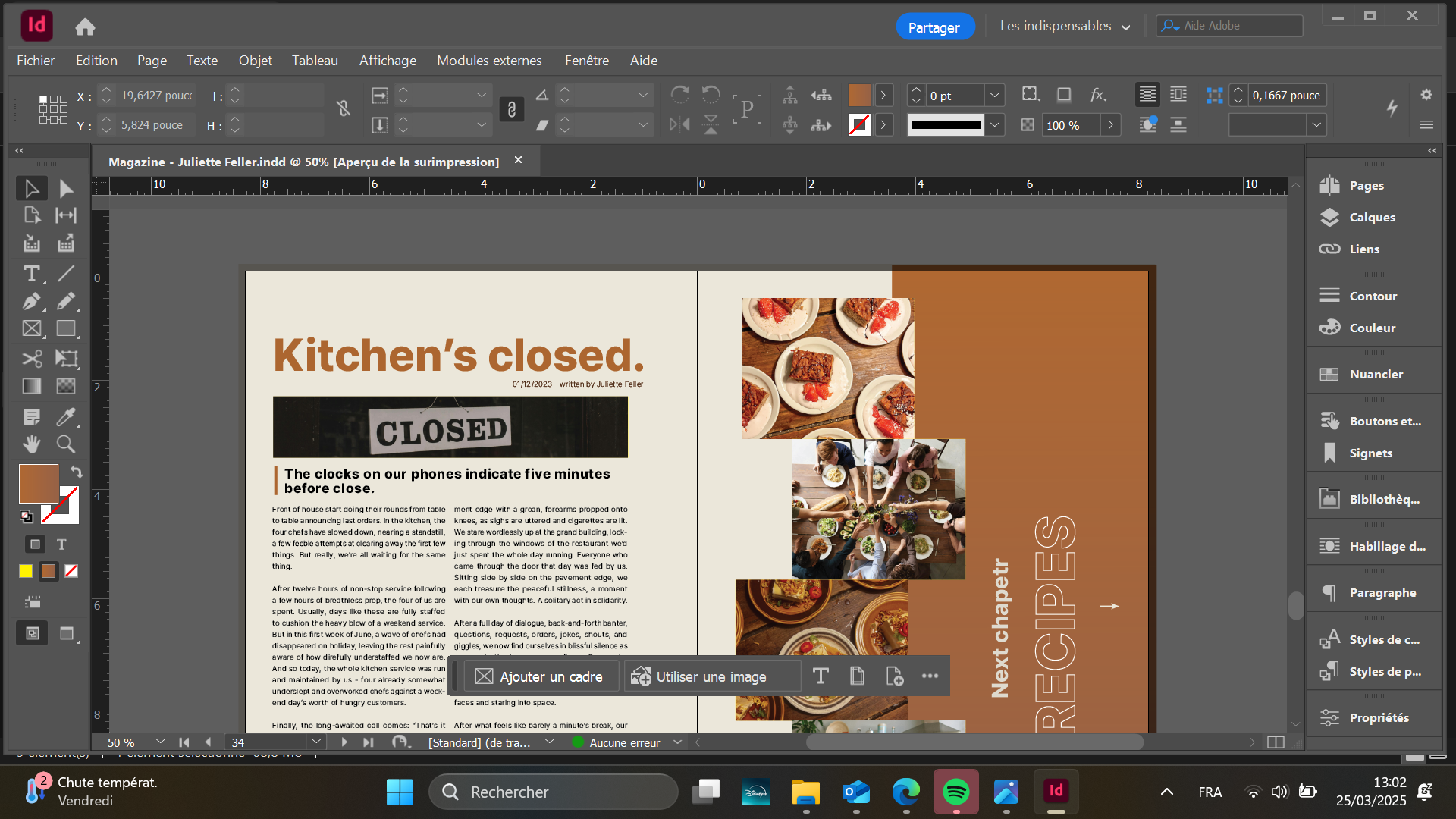Select the Direct Selection tool
1456x819 pixels.
tap(66, 188)
